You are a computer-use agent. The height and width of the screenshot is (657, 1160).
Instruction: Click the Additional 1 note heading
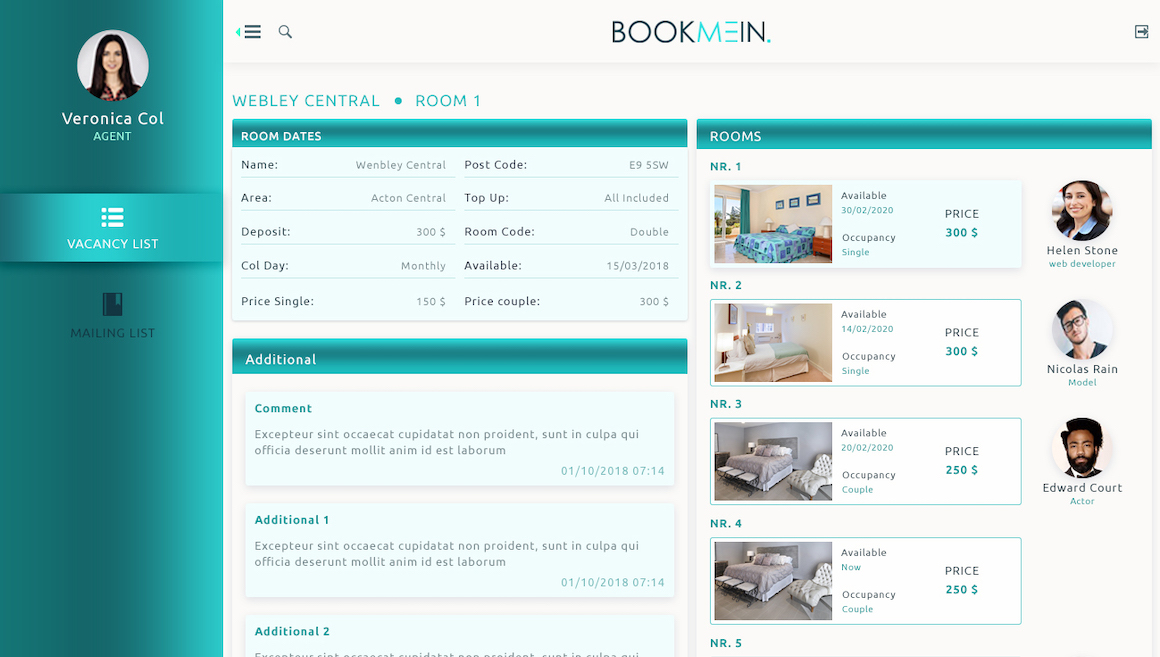pyautogui.click(x=292, y=520)
